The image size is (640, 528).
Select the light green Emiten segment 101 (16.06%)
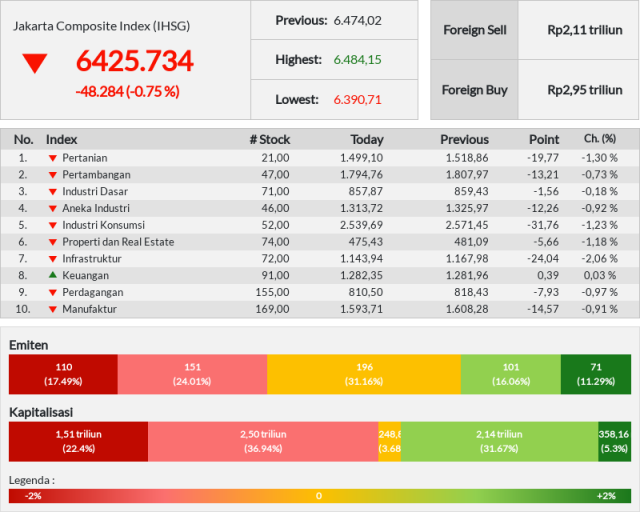[511, 374]
